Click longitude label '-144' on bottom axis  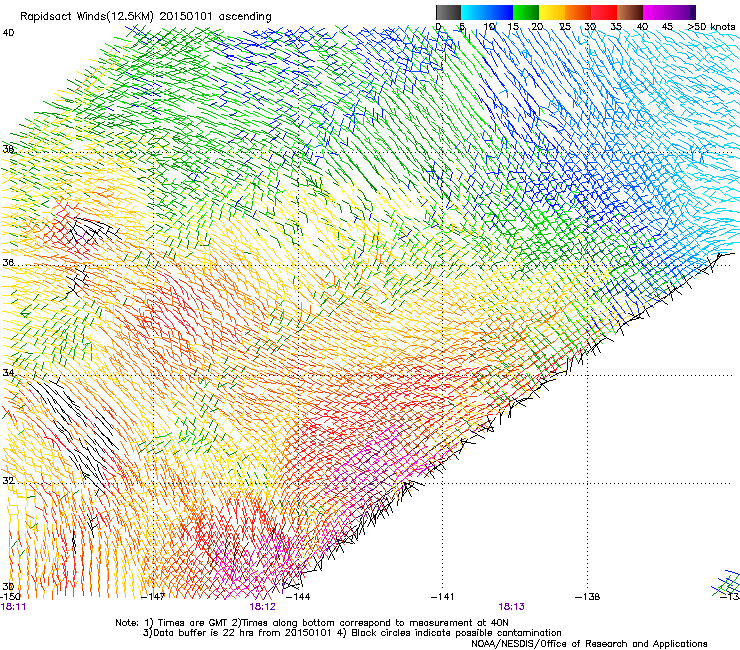(298, 596)
